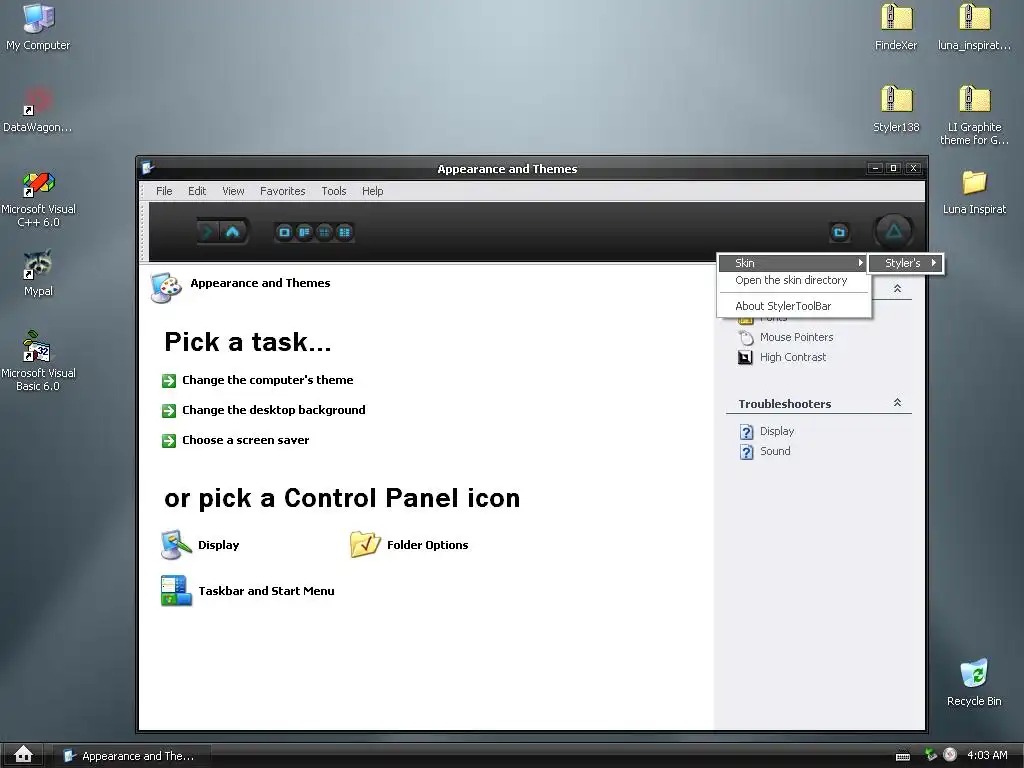Select the luna_inspirat zip archive icon
The image size is (1024, 768).
(974, 18)
